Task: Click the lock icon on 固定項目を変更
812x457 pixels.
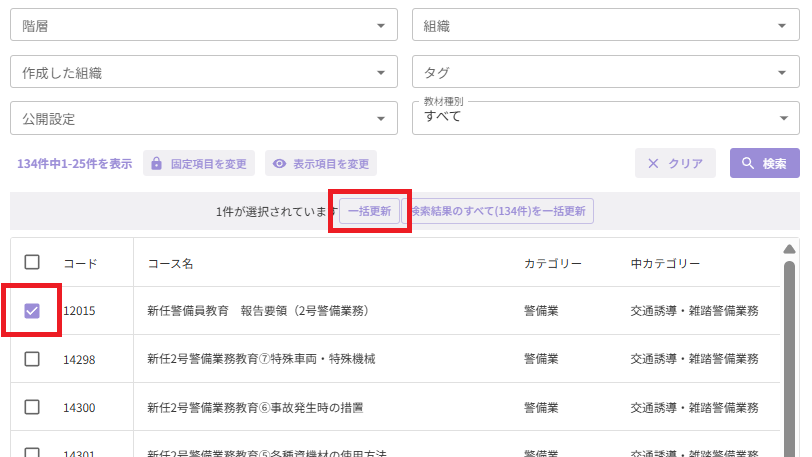Action: tap(156, 164)
